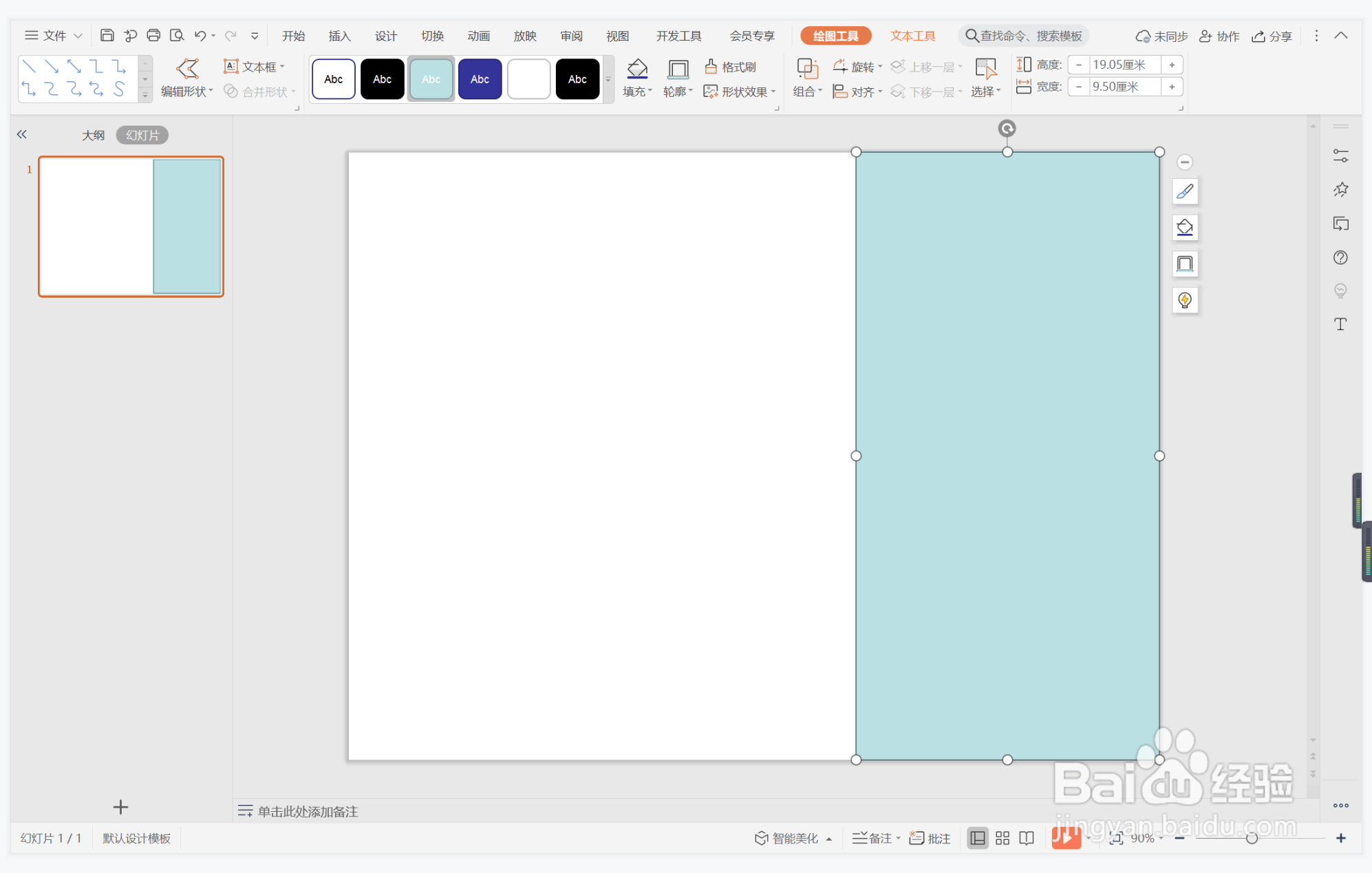Click the Edit Shape (编辑形状) icon
This screenshot has height=873, width=1372.
click(187, 69)
